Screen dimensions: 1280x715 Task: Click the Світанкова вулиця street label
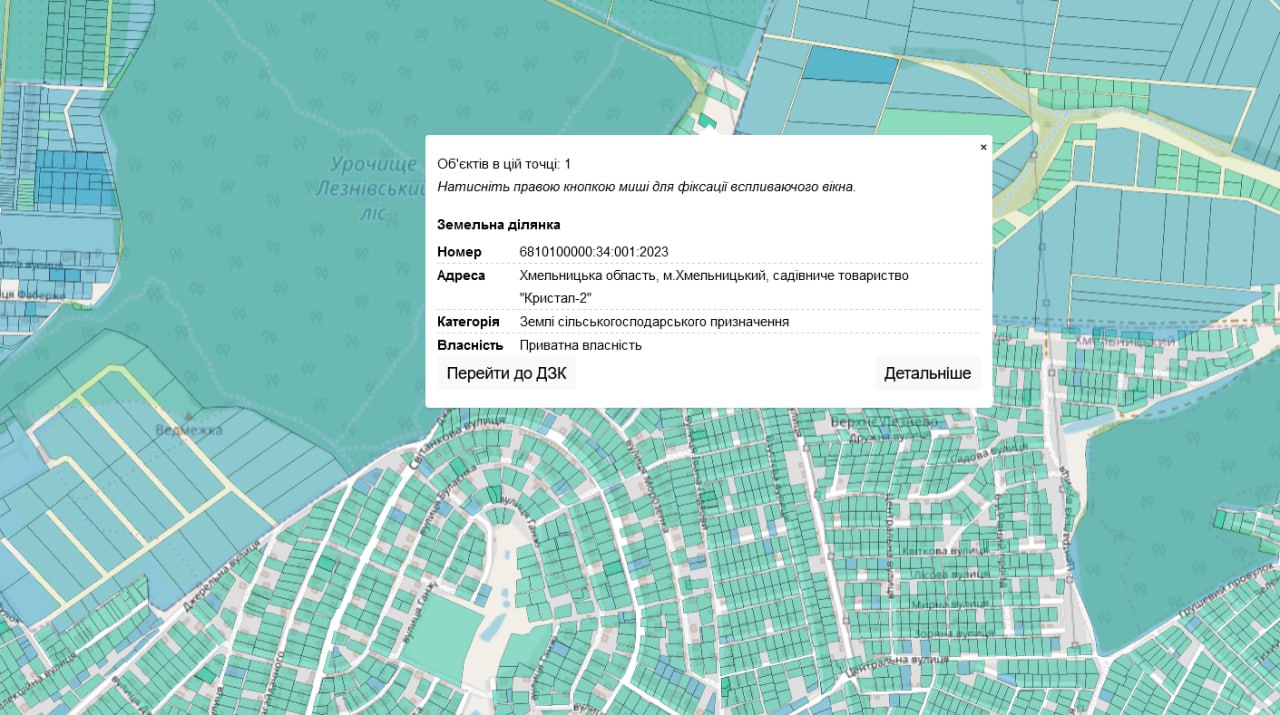pyautogui.click(x=445, y=443)
